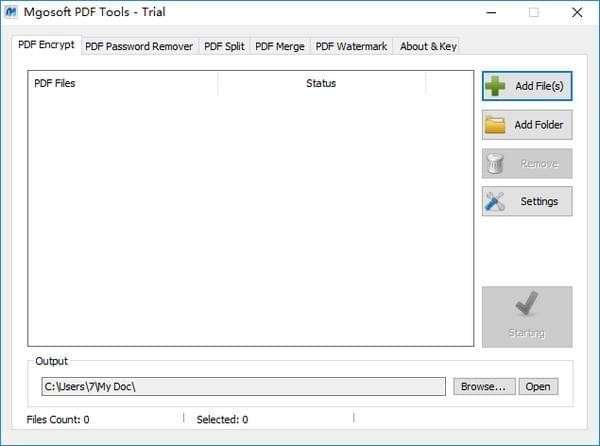Switch to the PDF Encrypt tab

coord(46,45)
